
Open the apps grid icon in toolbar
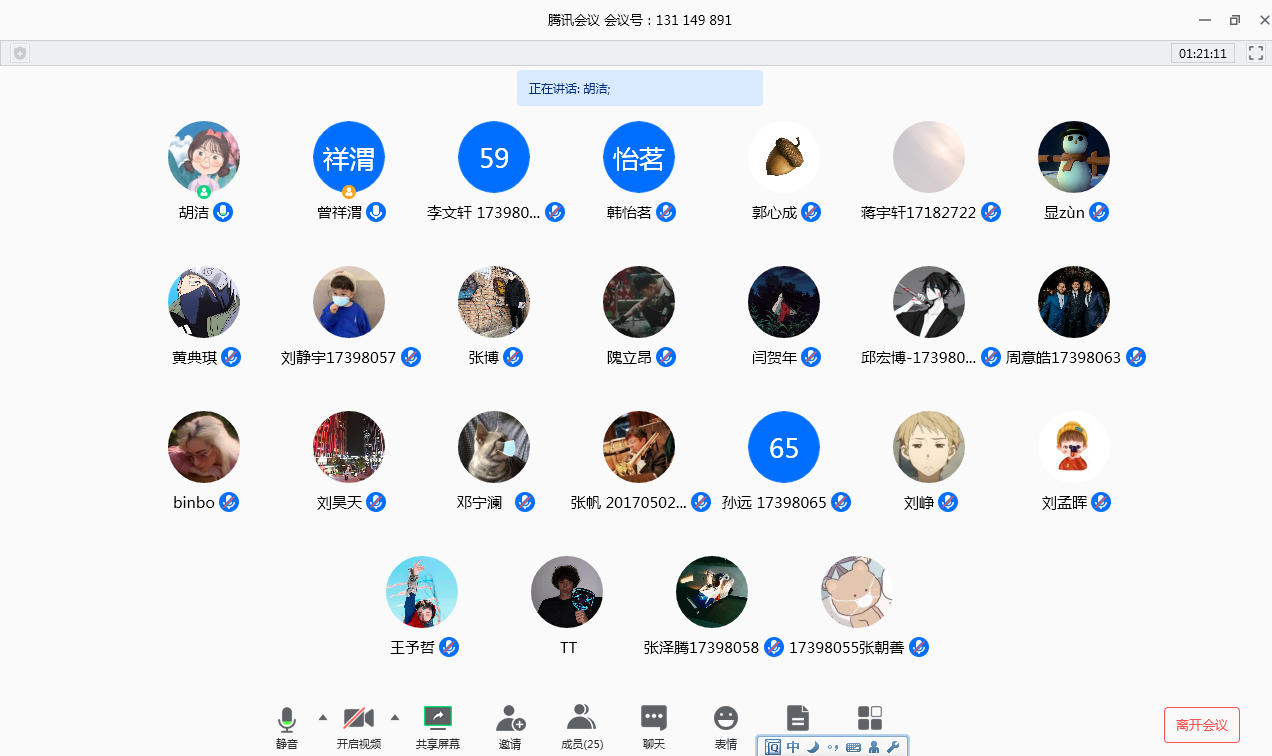(x=870, y=717)
